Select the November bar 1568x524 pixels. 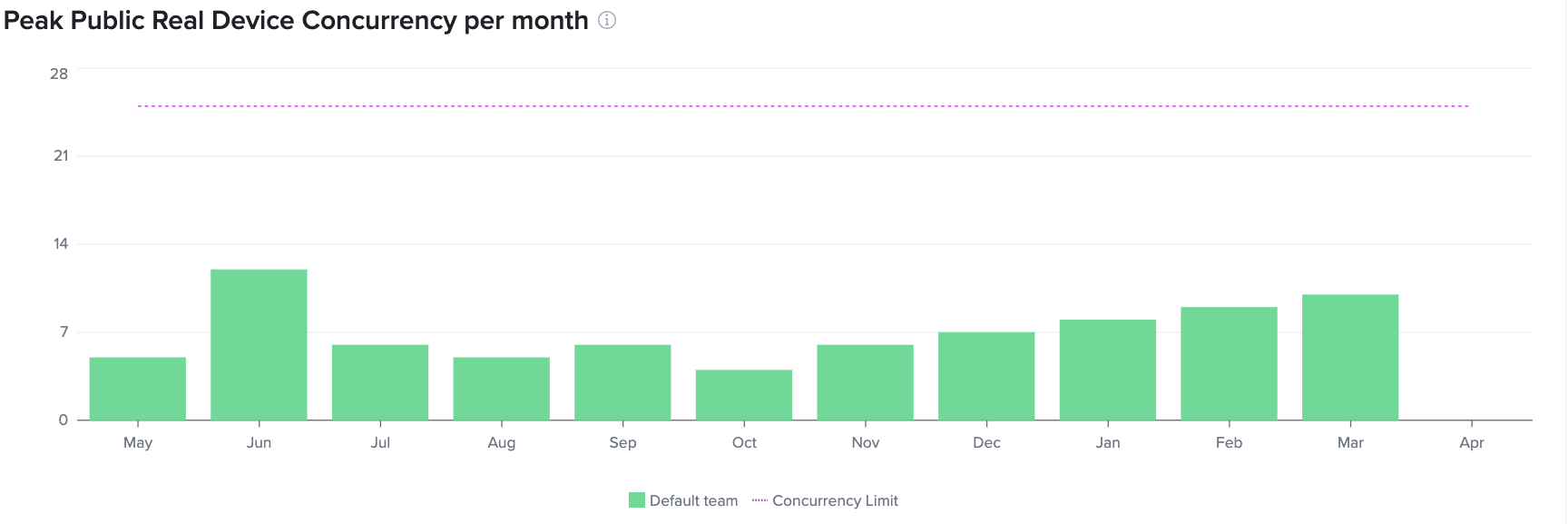pyautogui.click(x=866, y=382)
